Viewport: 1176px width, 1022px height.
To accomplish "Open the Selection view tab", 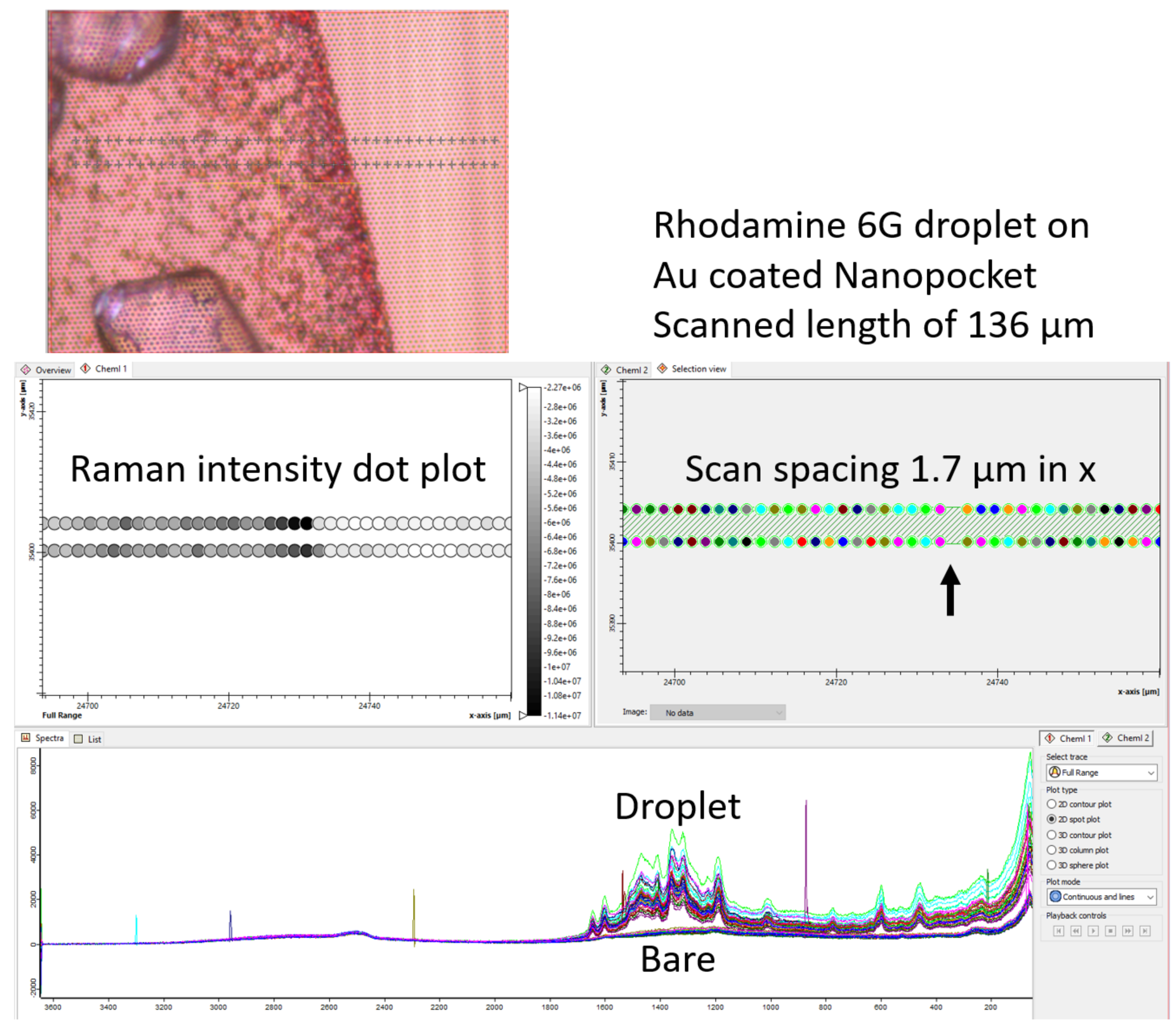I will pos(692,368).
